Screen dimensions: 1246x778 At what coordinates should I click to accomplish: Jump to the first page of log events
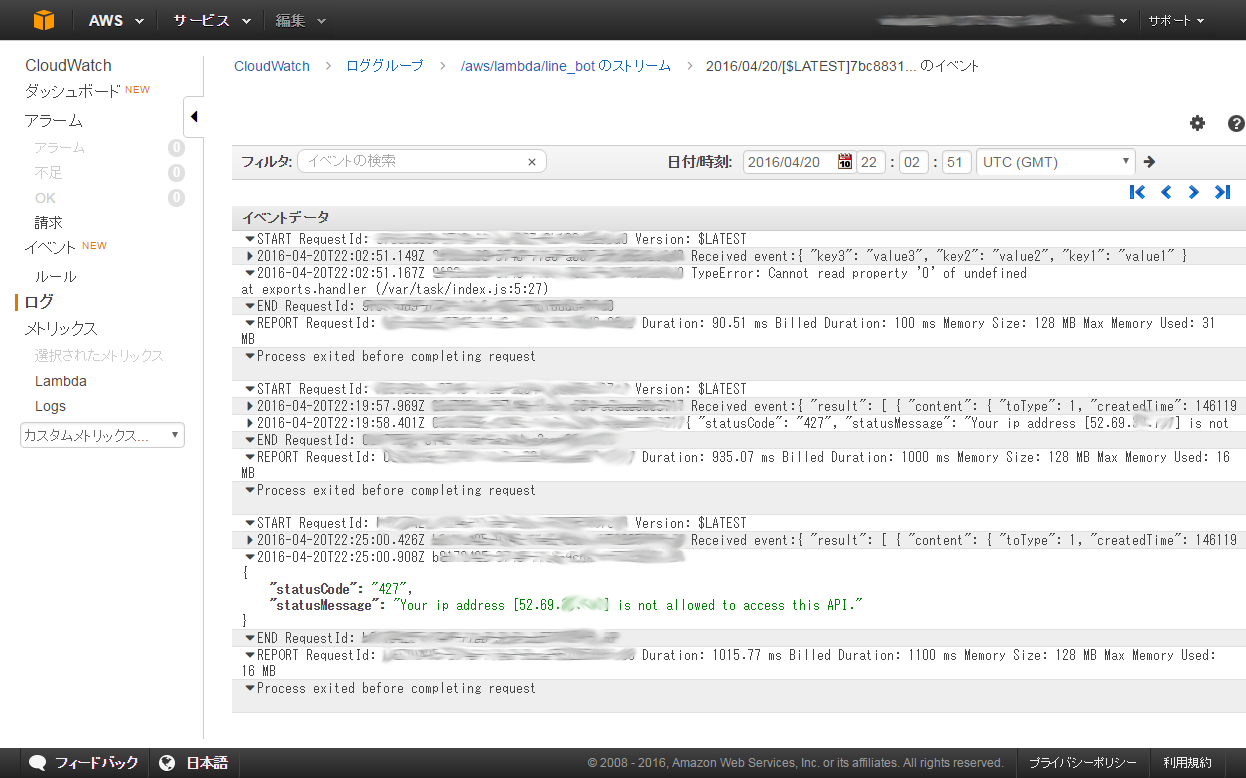pyautogui.click(x=1137, y=192)
